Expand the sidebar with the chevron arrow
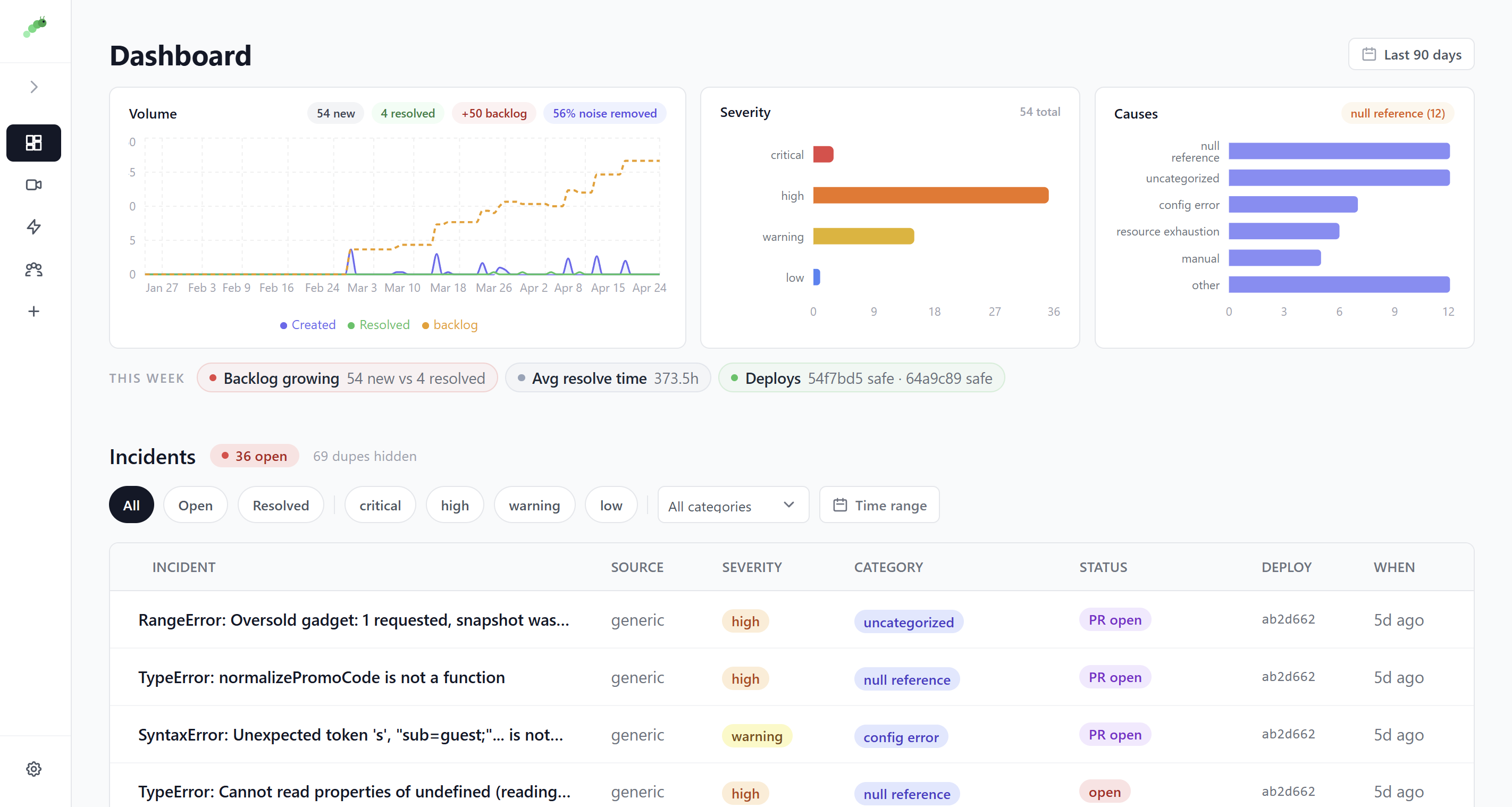 tap(33, 87)
